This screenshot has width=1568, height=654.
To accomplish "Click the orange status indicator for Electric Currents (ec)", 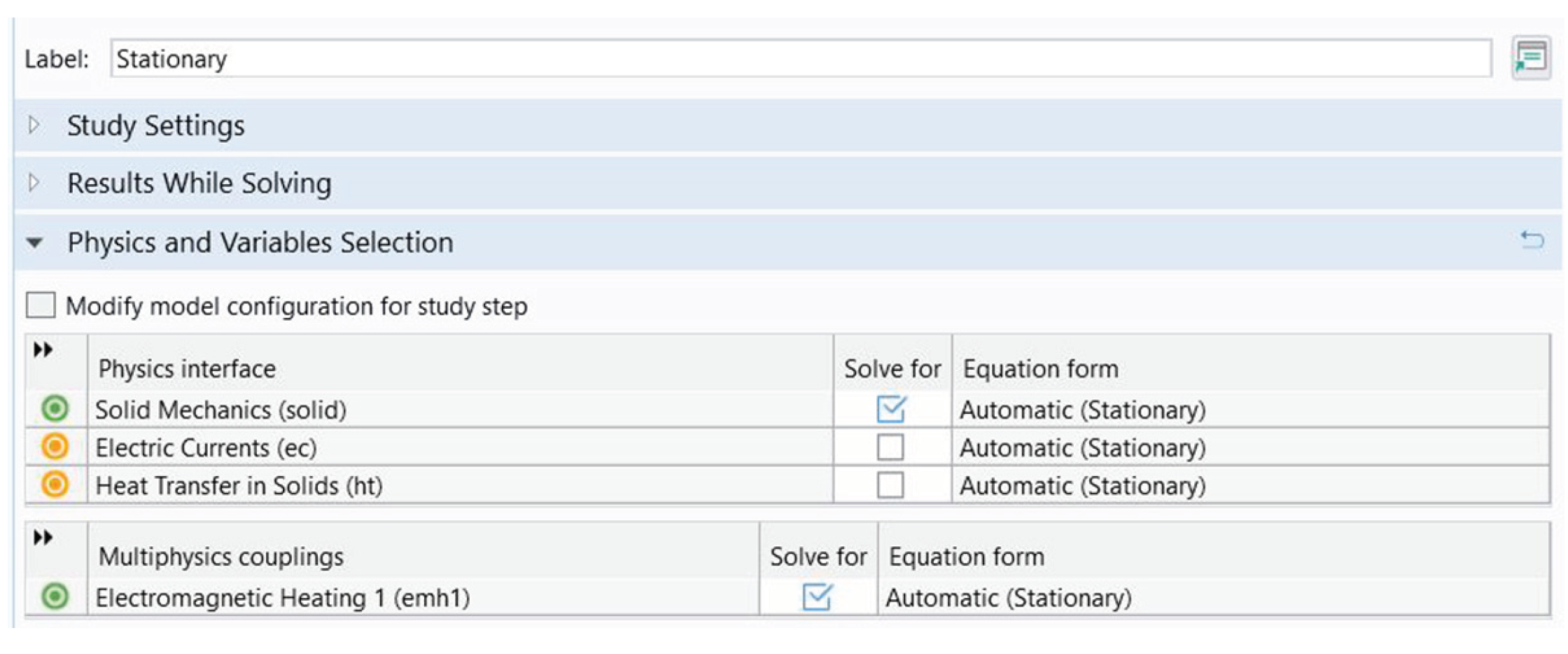I will (55, 447).
